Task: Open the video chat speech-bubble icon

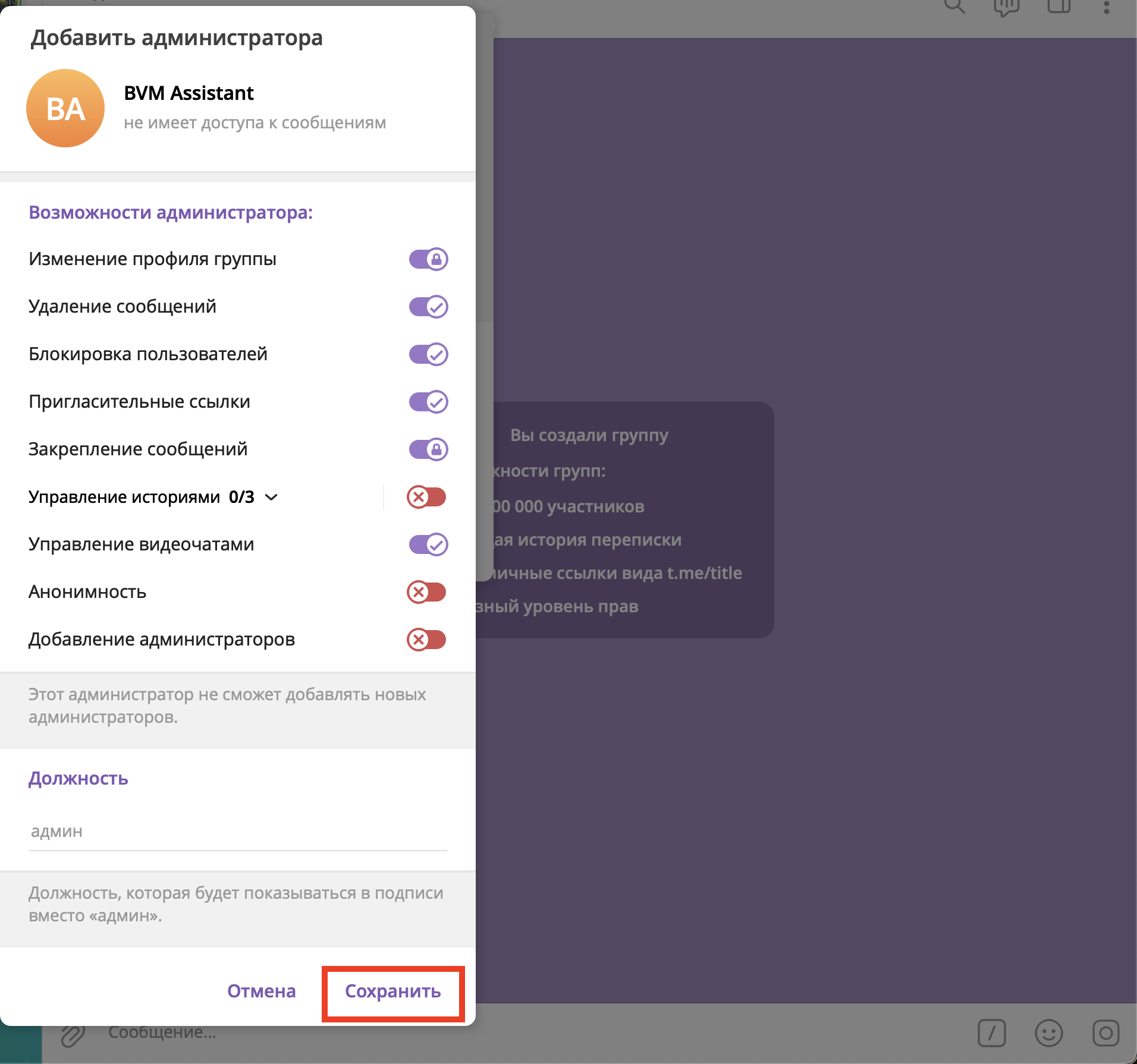Action: (1006, 7)
